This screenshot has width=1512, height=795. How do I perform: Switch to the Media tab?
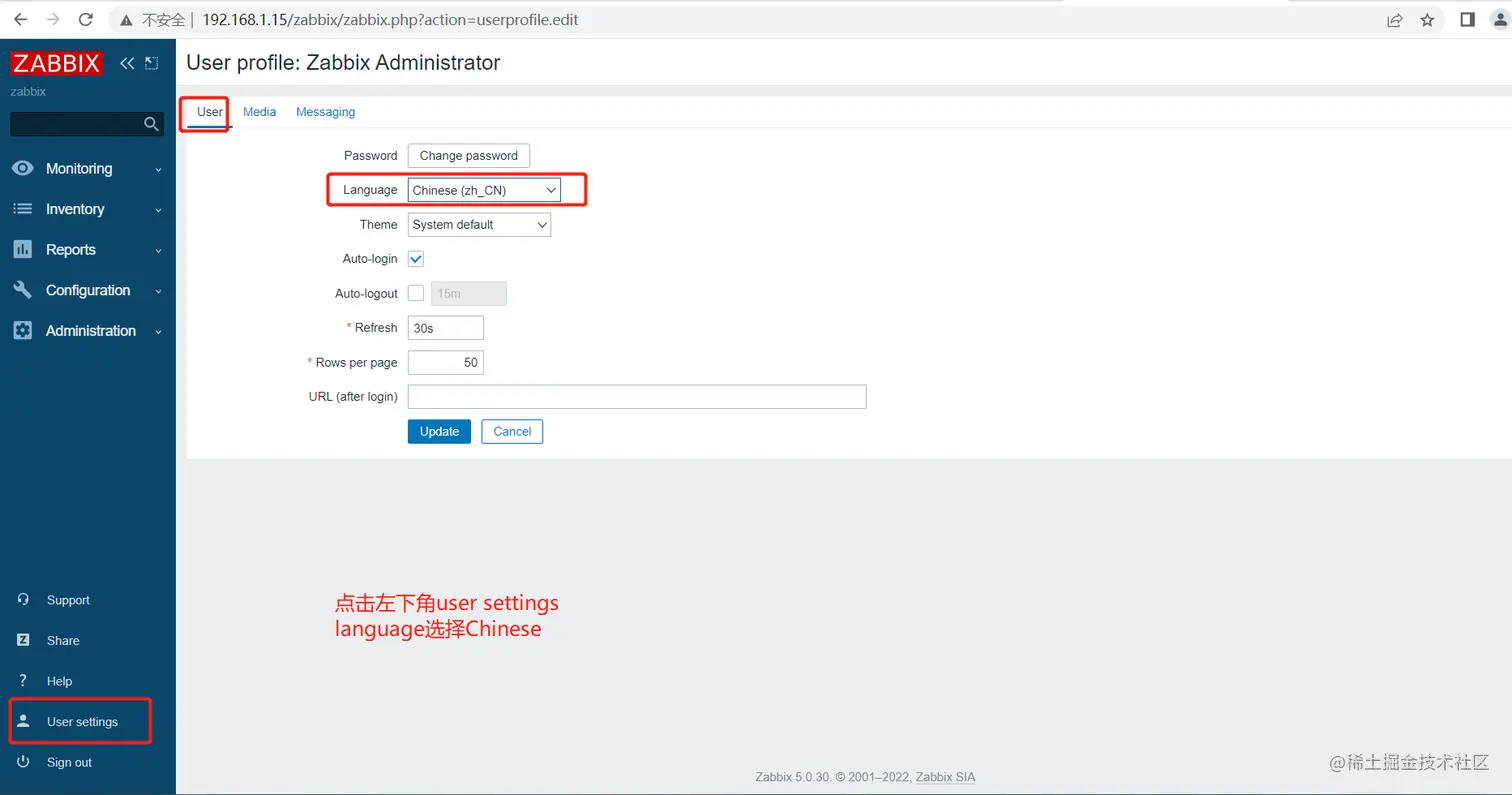tap(259, 112)
